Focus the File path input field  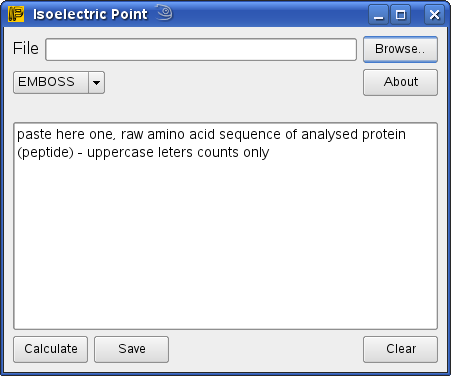(x=201, y=50)
